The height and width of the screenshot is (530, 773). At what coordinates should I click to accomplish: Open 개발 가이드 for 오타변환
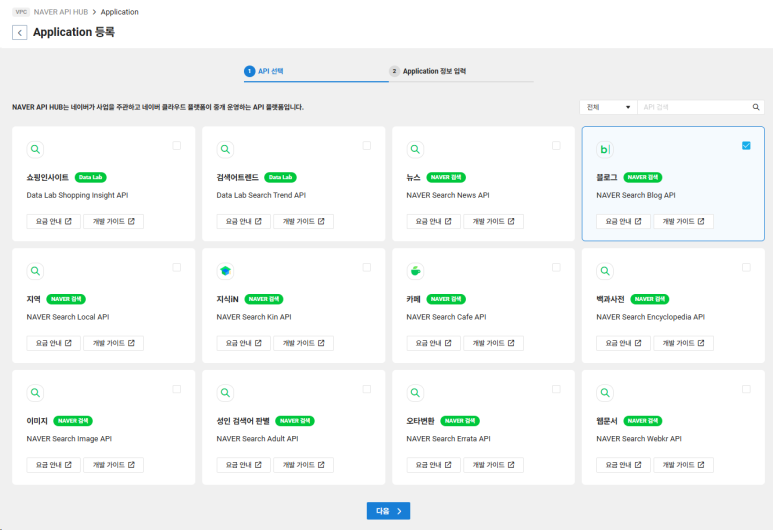493,465
